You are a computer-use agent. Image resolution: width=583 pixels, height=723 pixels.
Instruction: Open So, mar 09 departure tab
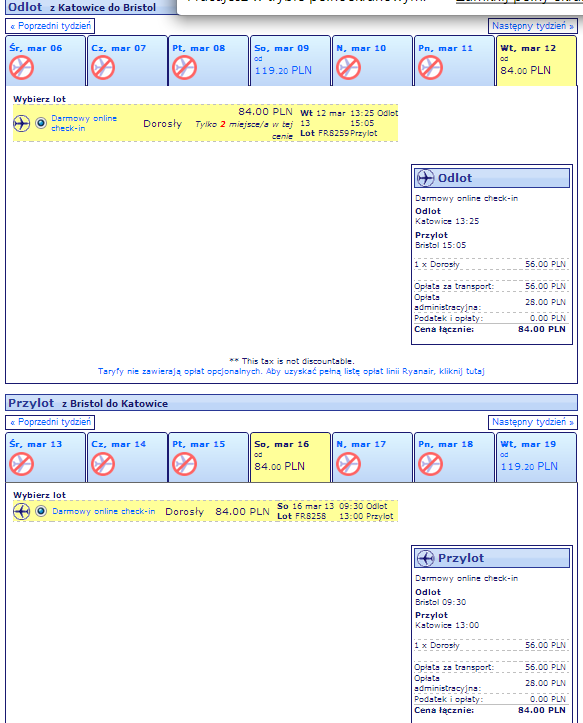pyautogui.click(x=290, y=61)
